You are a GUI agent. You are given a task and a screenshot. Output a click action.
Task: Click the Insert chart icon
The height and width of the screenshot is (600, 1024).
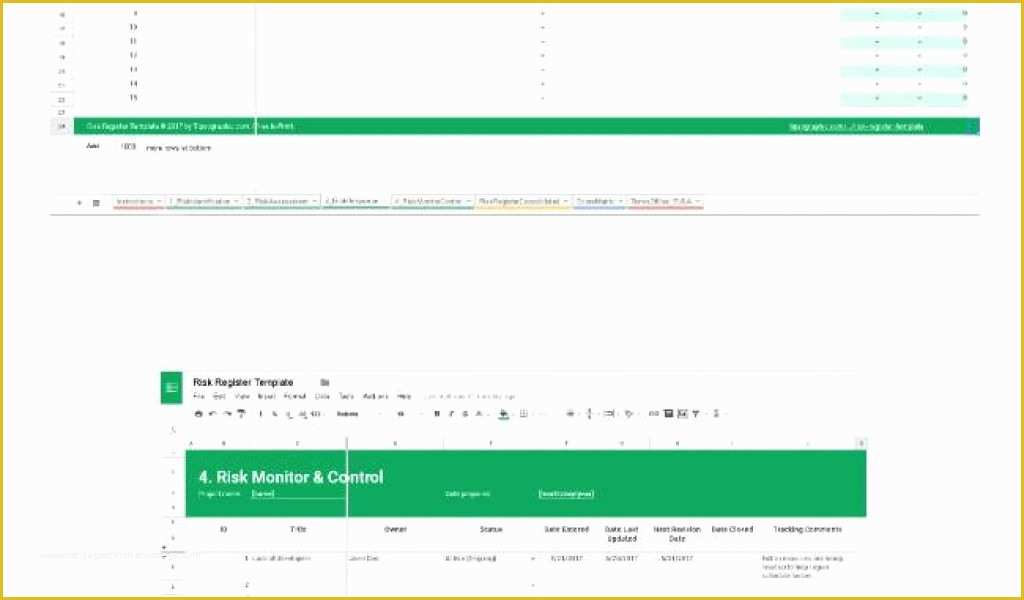click(682, 414)
